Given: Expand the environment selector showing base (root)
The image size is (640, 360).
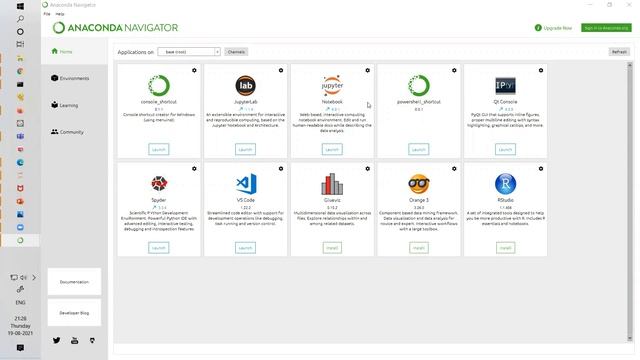Looking at the screenshot, I should click(x=189, y=52).
